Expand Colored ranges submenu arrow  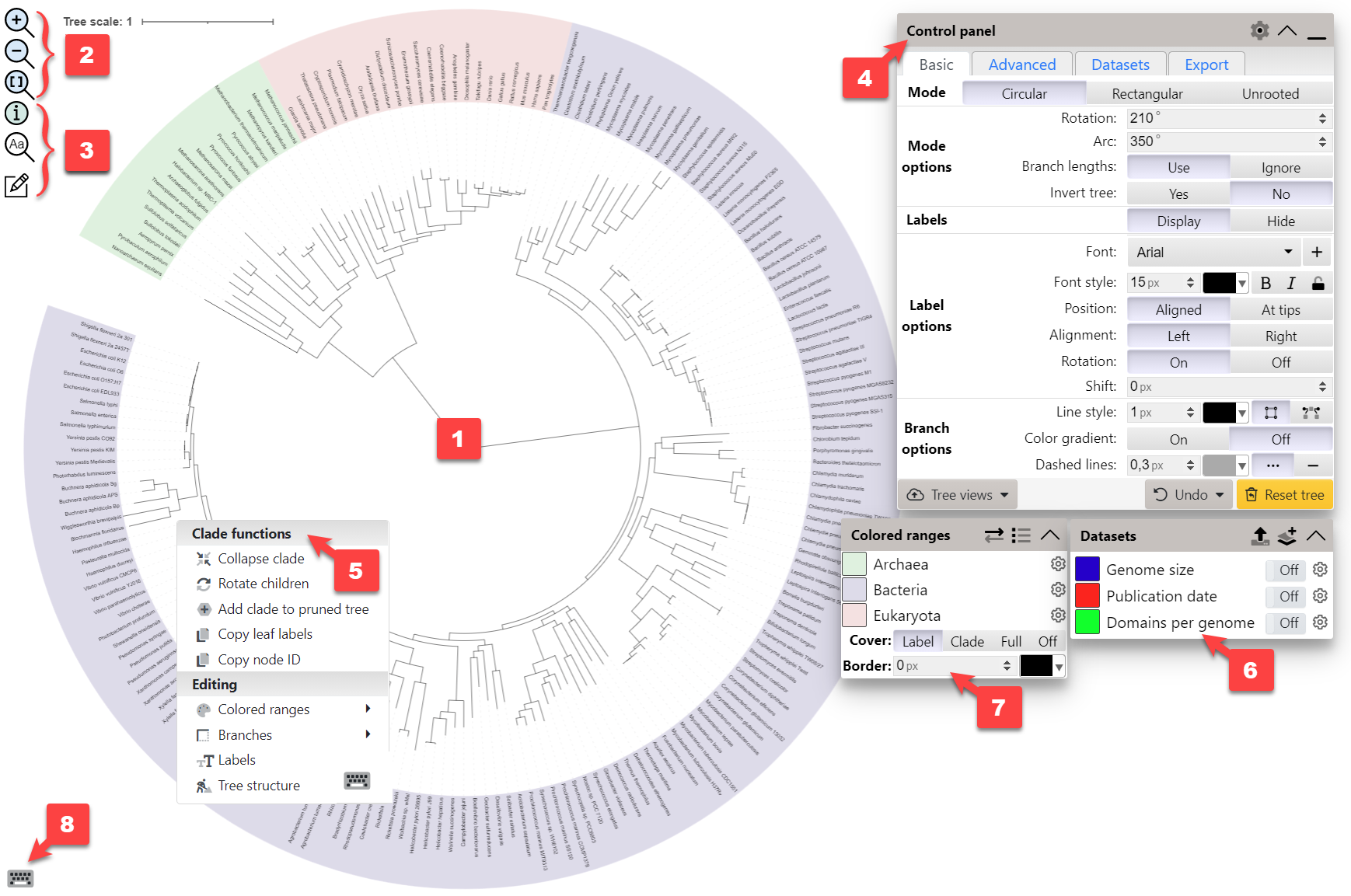(368, 709)
